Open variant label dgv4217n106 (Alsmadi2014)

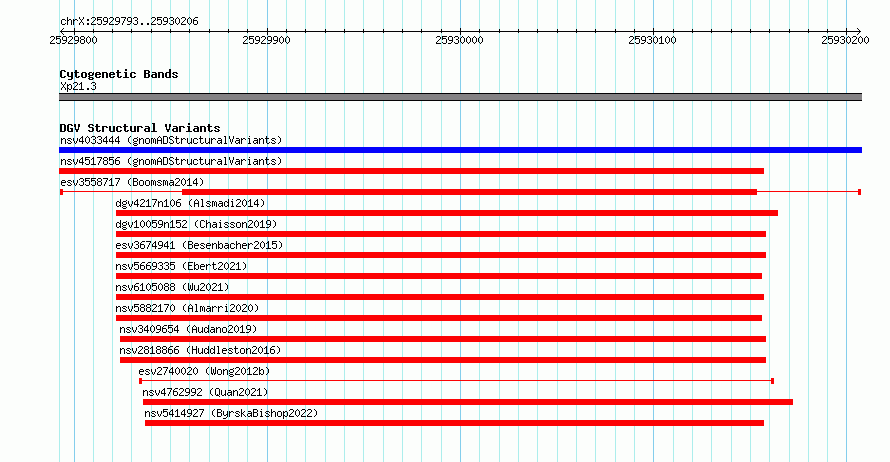(x=190, y=203)
